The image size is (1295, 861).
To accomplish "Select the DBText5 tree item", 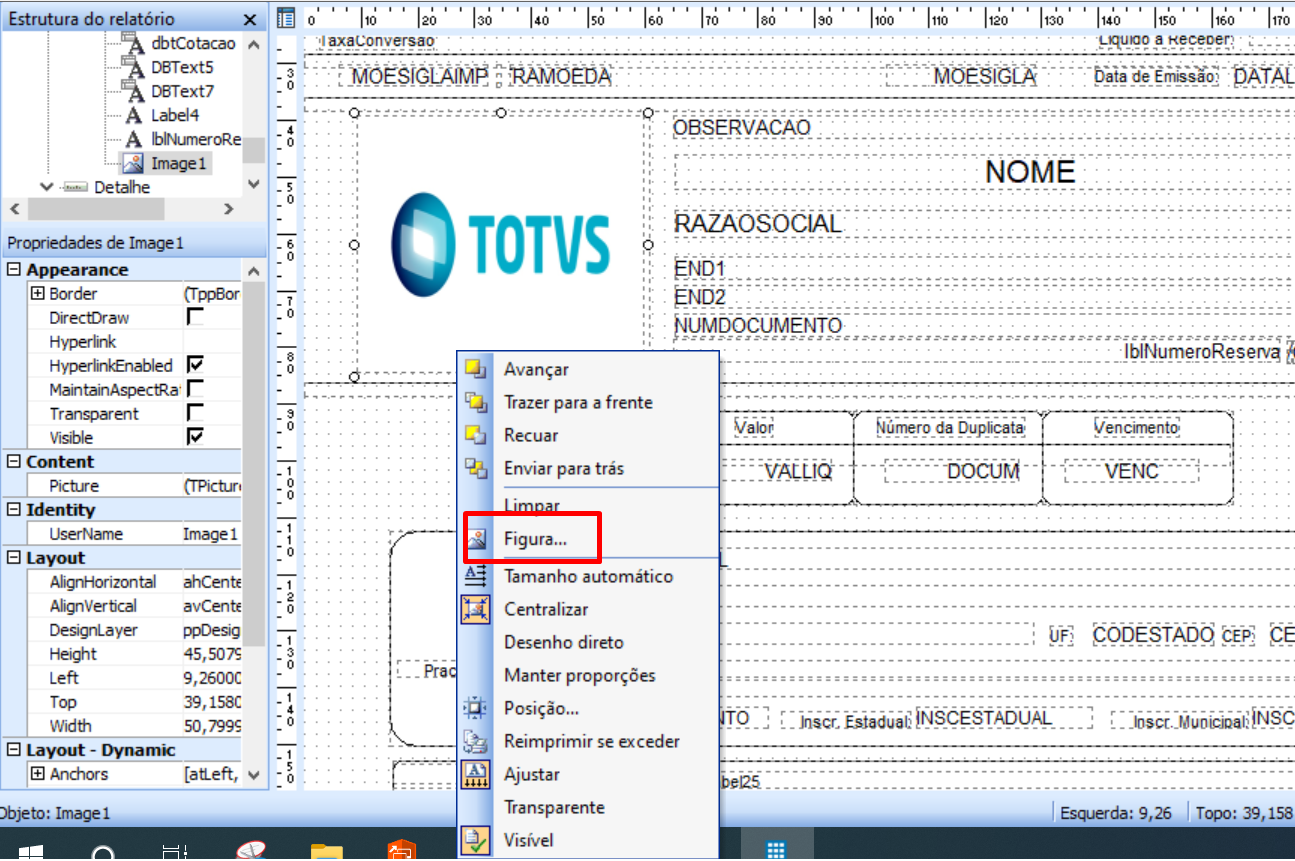I will pyautogui.click(x=182, y=67).
